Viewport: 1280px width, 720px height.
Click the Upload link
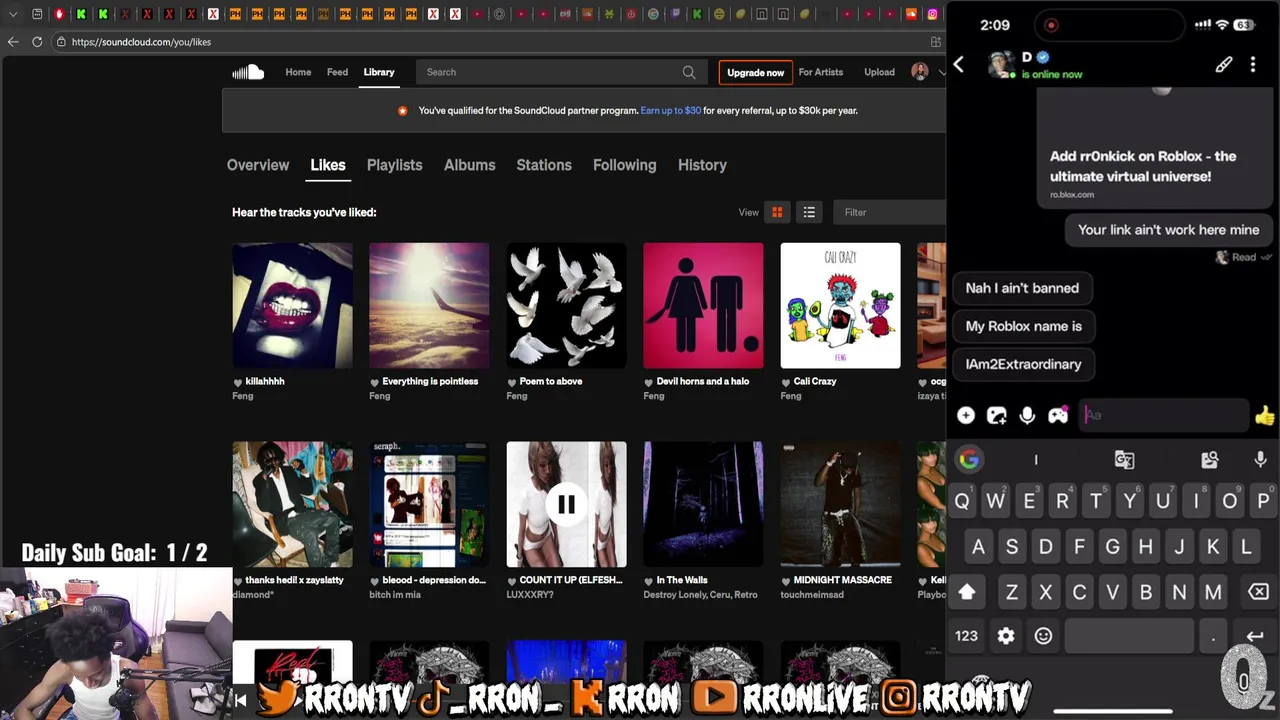(x=879, y=72)
